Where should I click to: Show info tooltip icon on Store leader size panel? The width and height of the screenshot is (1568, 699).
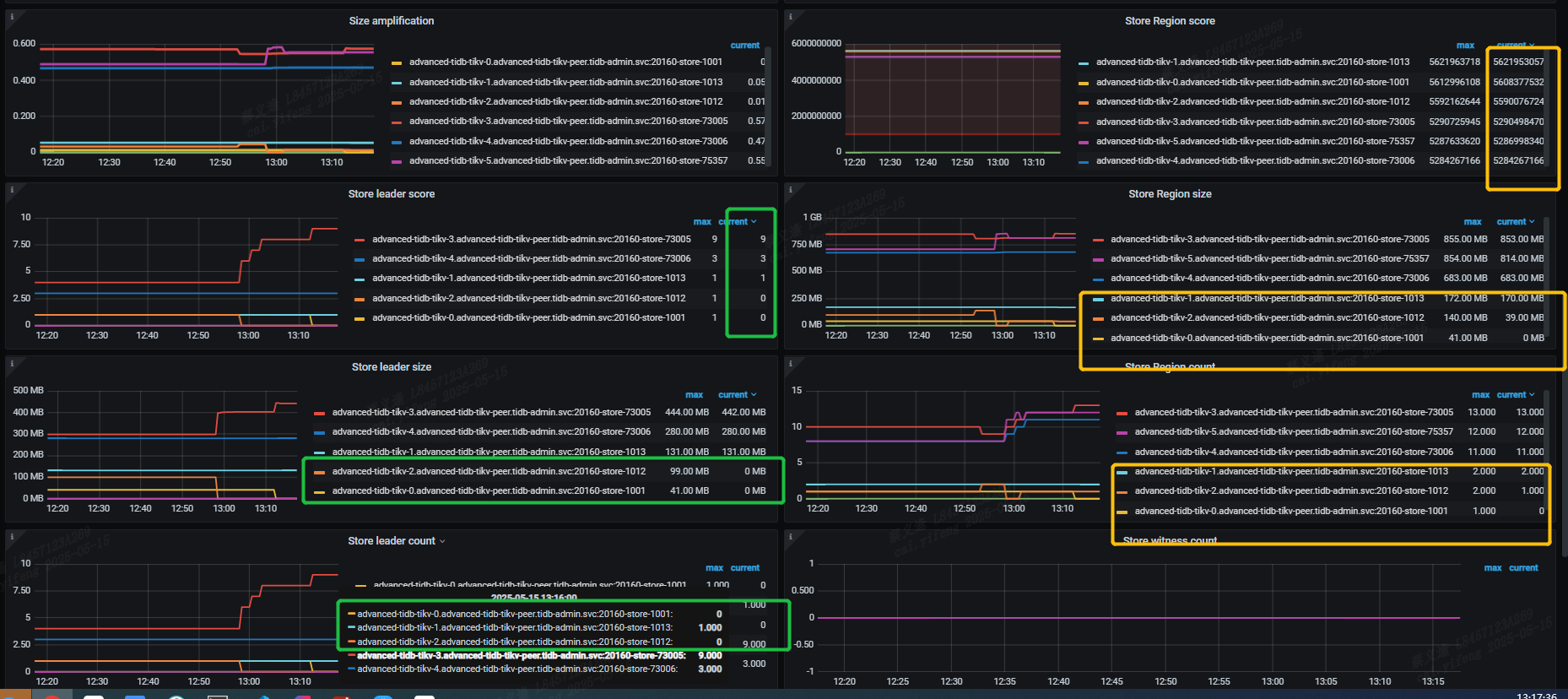[11, 363]
